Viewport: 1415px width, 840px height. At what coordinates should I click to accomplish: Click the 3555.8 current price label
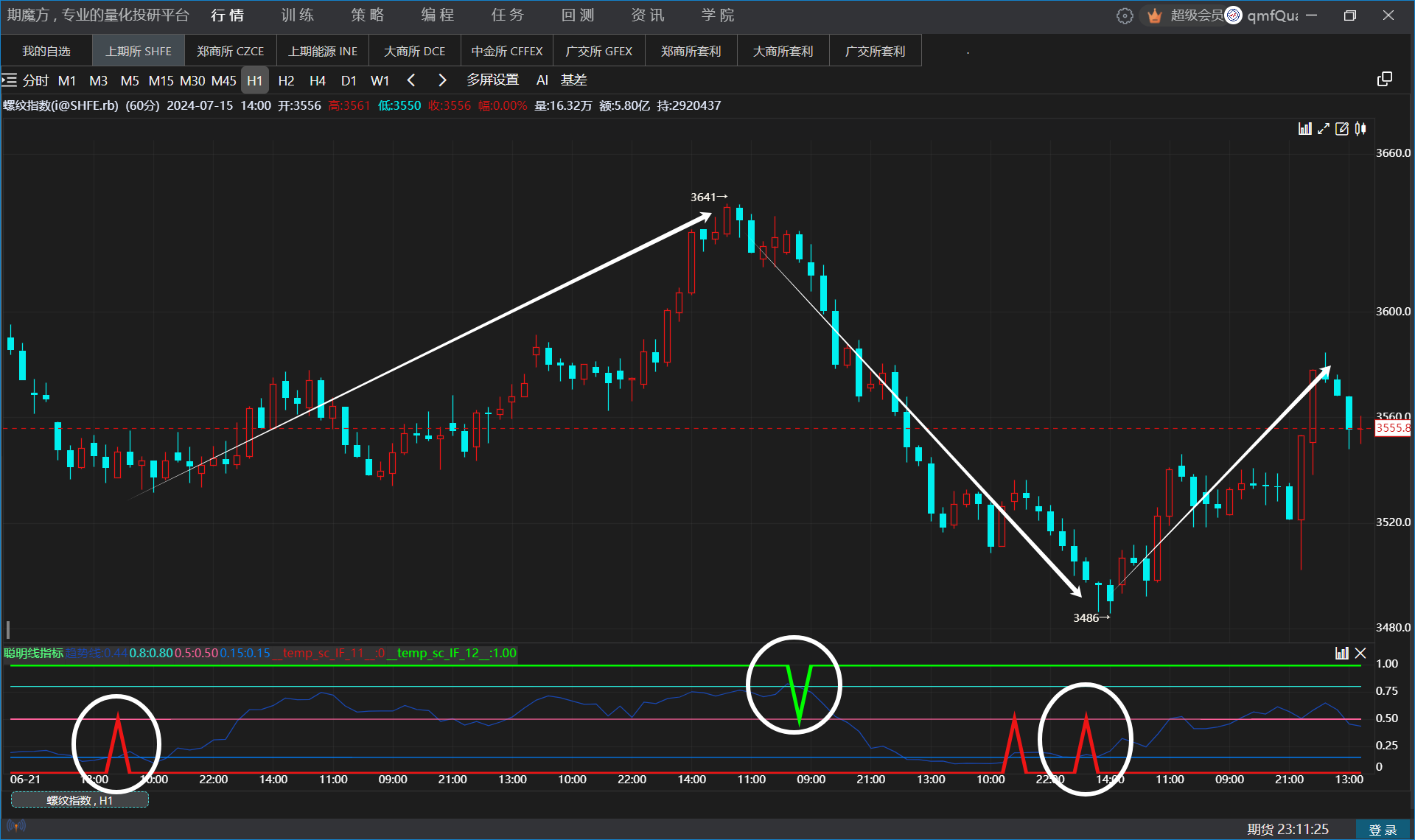[x=1392, y=428]
